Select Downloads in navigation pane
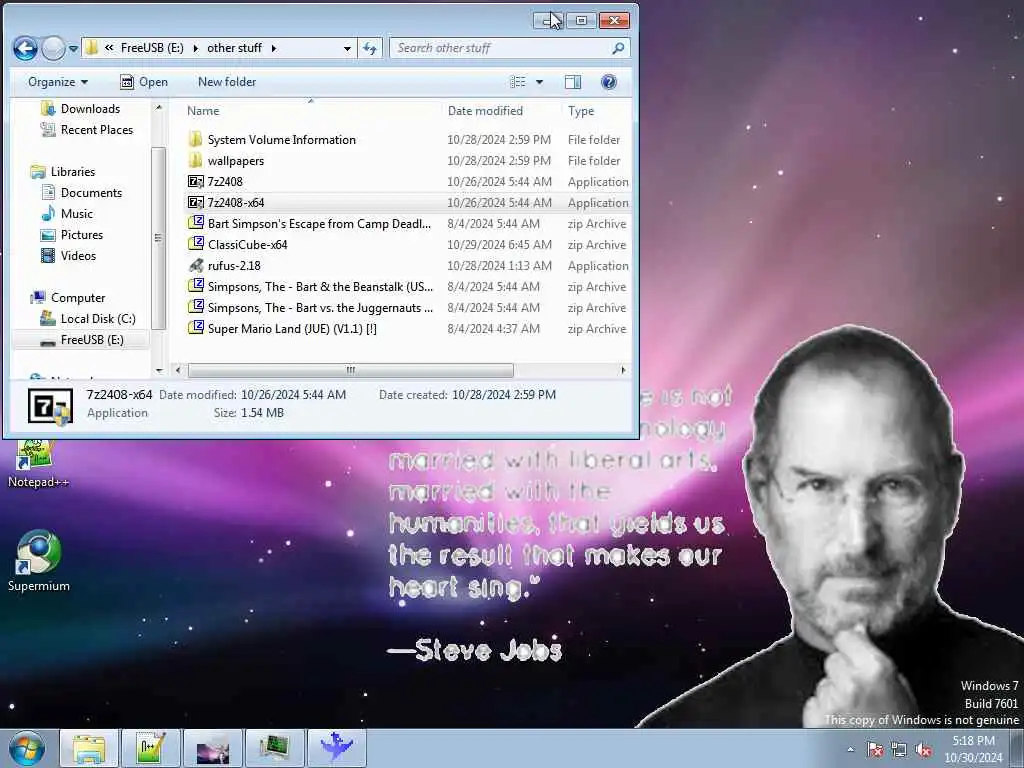Image resolution: width=1024 pixels, height=768 pixels. pyautogui.click(x=90, y=109)
